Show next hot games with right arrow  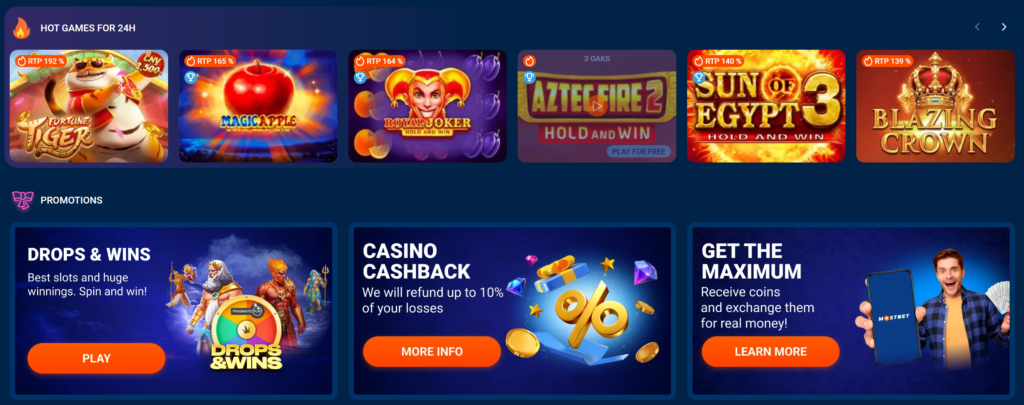coord(1004,27)
